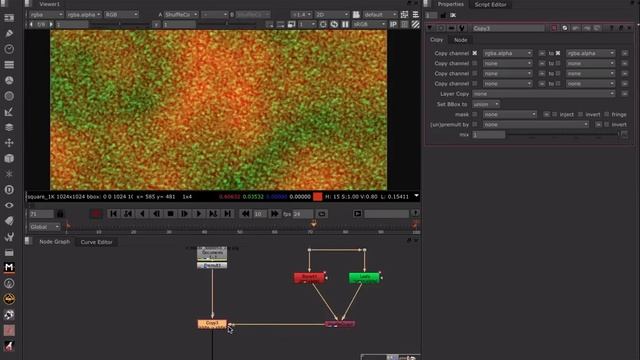This screenshot has width=640, height=360.
Task: Open the Keyer nodes icon
Action: pos(9,112)
